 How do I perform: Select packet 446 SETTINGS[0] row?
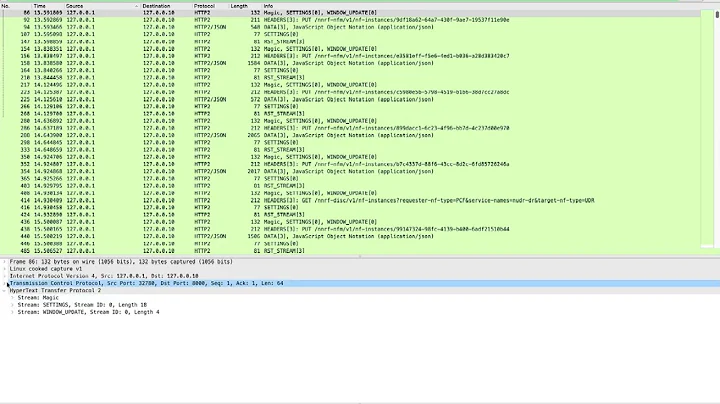click(350, 243)
